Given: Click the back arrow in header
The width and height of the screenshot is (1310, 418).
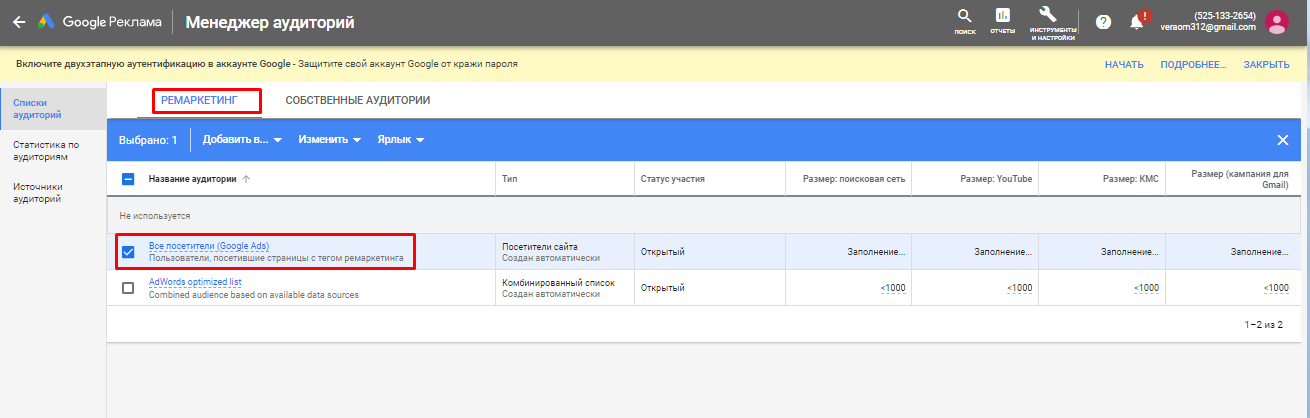Looking at the screenshot, I should (19, 22).
